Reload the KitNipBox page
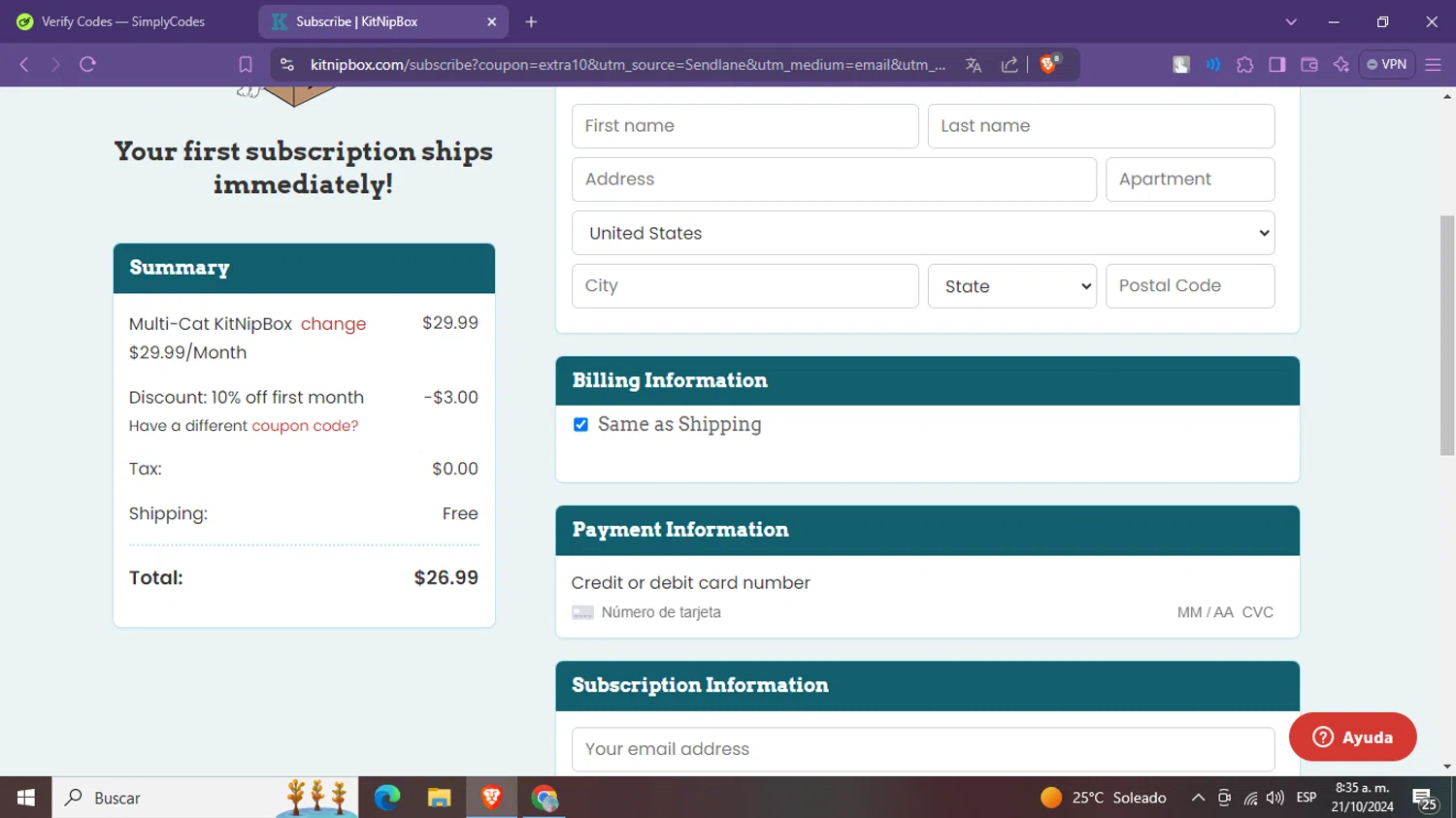The height and width of the screenshot is (818, 1456). [87, 64]
